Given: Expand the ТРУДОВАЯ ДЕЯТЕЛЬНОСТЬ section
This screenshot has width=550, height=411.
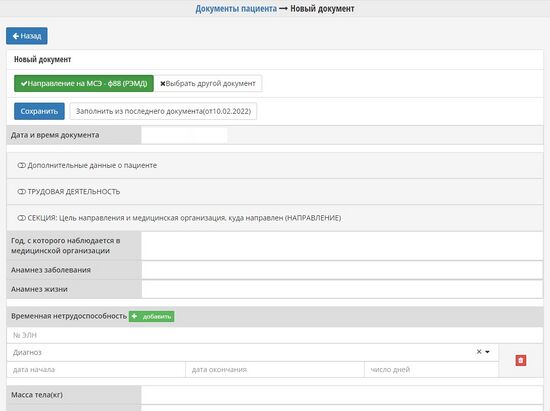Looking at the screenshot, I should click(69, 191).
